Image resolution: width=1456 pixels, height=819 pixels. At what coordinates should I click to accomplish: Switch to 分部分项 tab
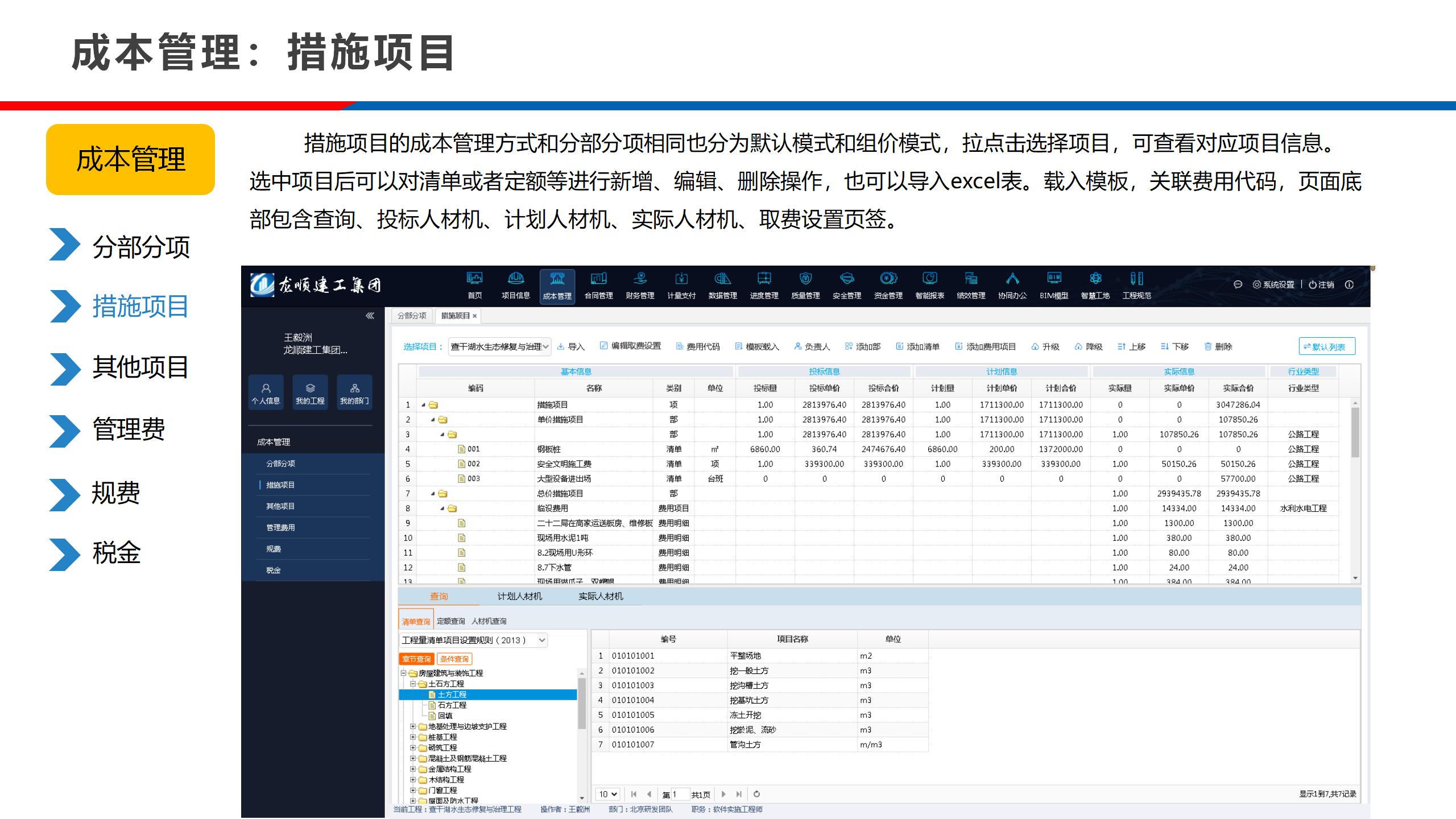click(x=412, y=316)
